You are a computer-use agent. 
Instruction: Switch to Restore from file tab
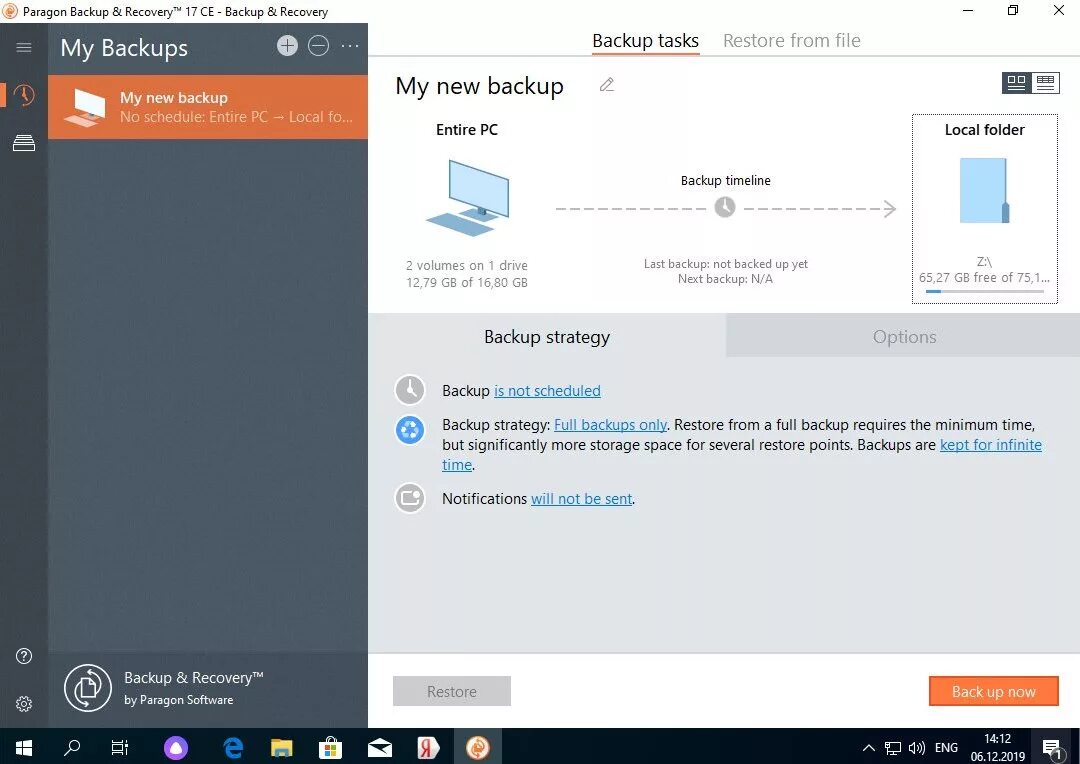click(791, 41)
